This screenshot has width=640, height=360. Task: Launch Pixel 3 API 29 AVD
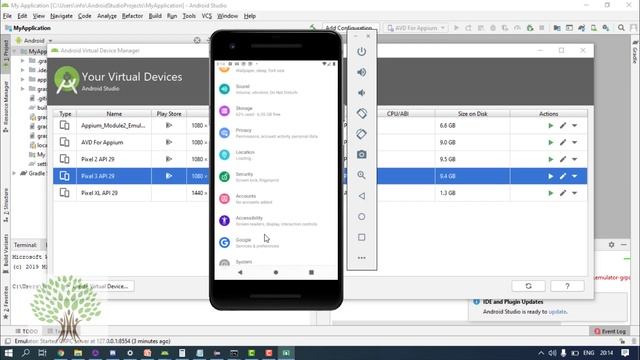551,176
